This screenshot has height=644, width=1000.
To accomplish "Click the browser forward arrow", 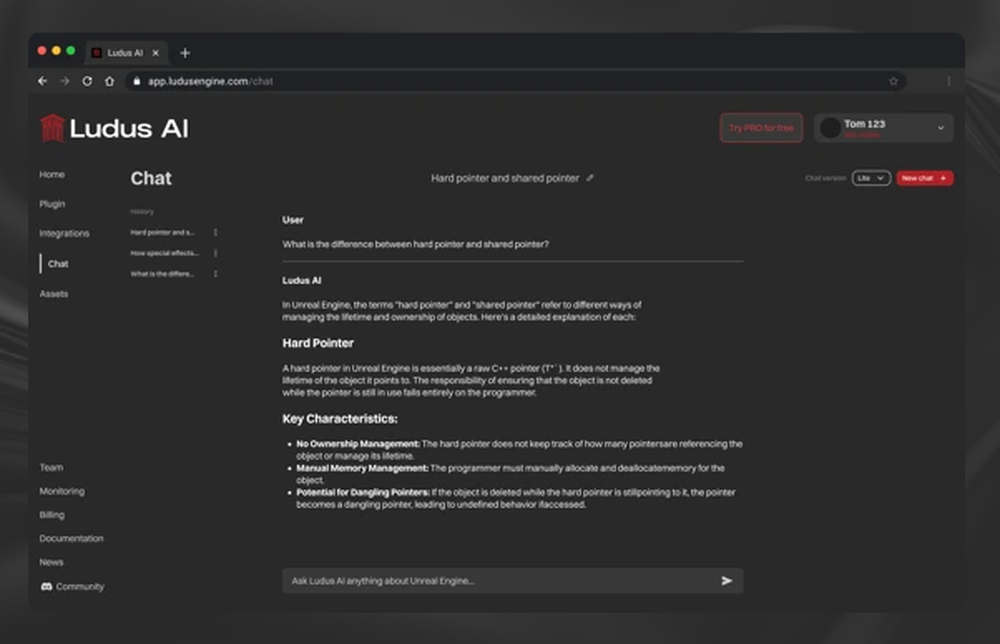I will 64,81.
